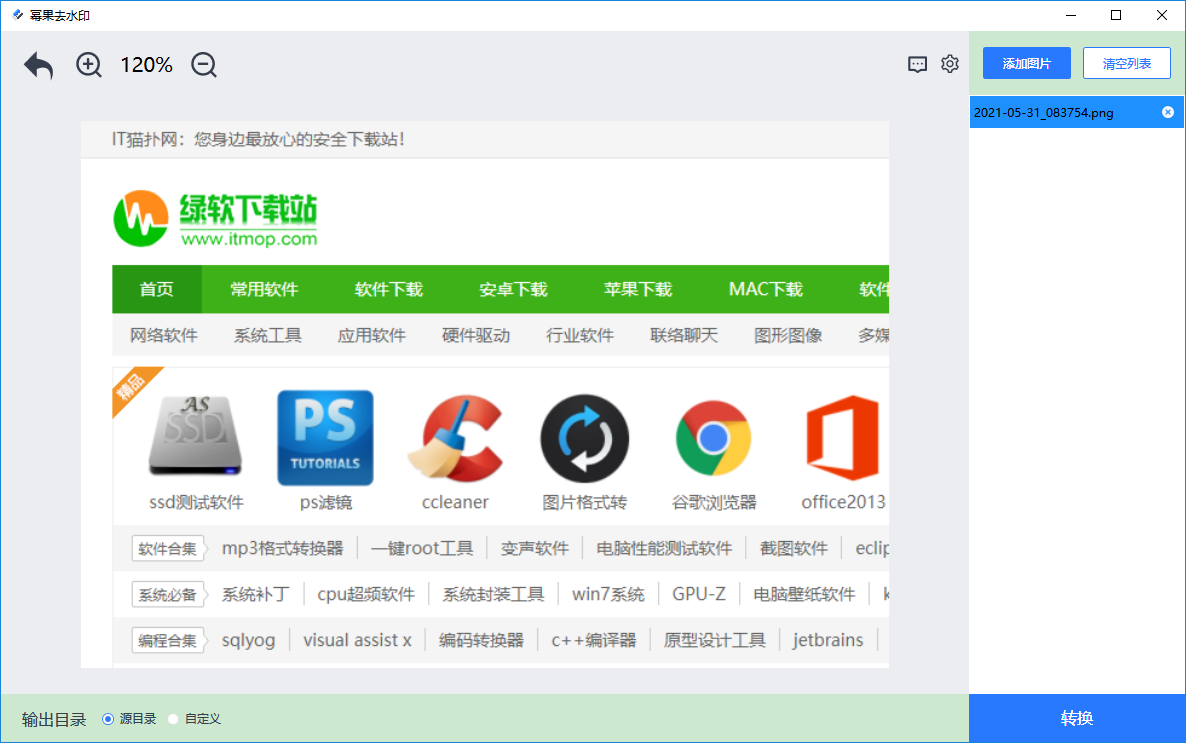Viewport: 1186px width, 743px height.
Task: Click the Office 2013 icon in preview
Action: pos(843,438)
